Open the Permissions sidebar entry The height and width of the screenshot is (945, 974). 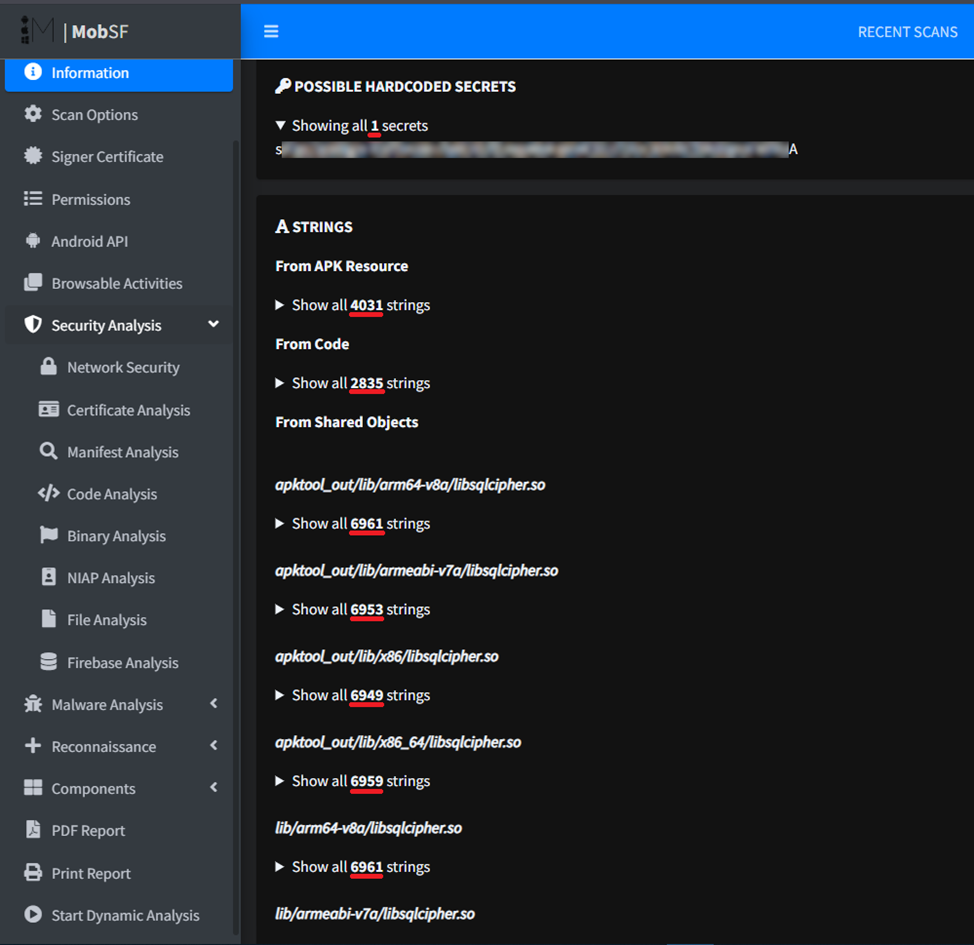(x=90, y=199)
